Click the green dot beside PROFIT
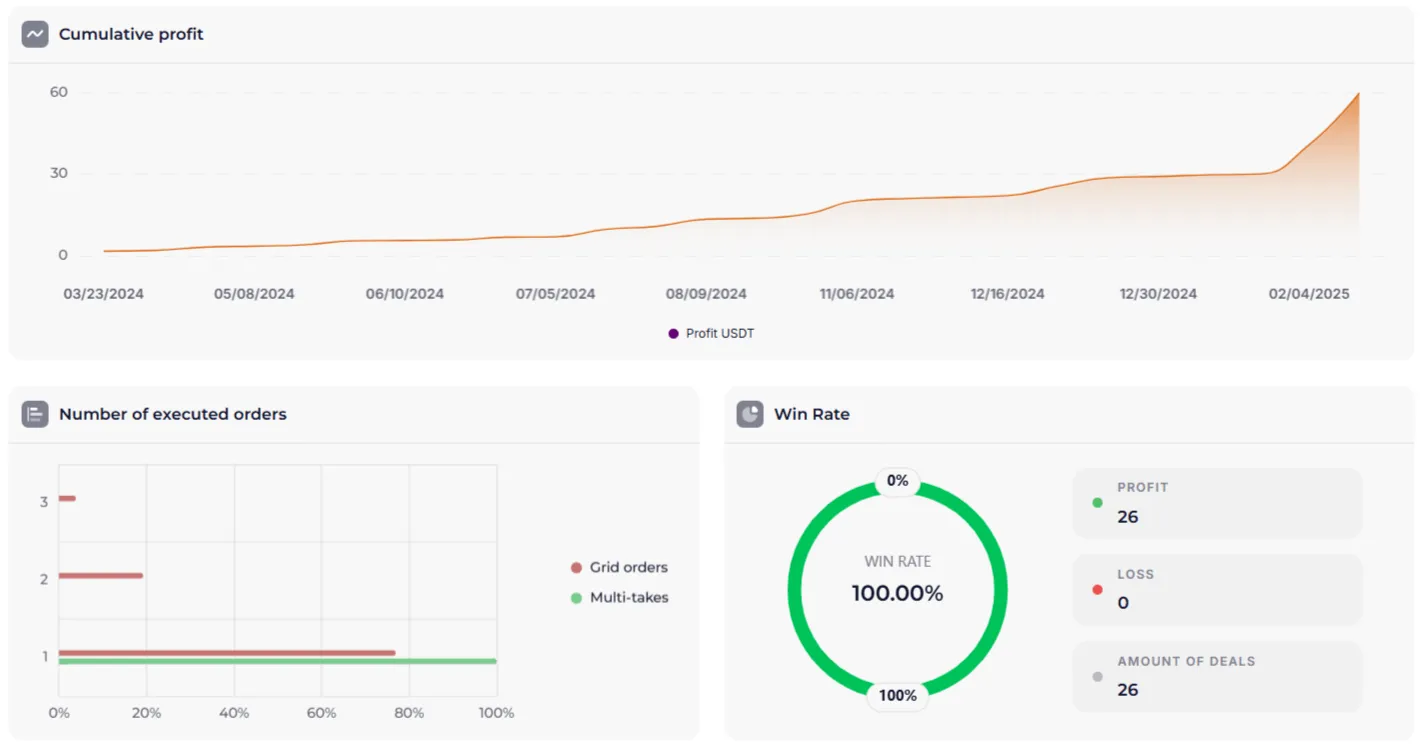 pos(1098,503)
